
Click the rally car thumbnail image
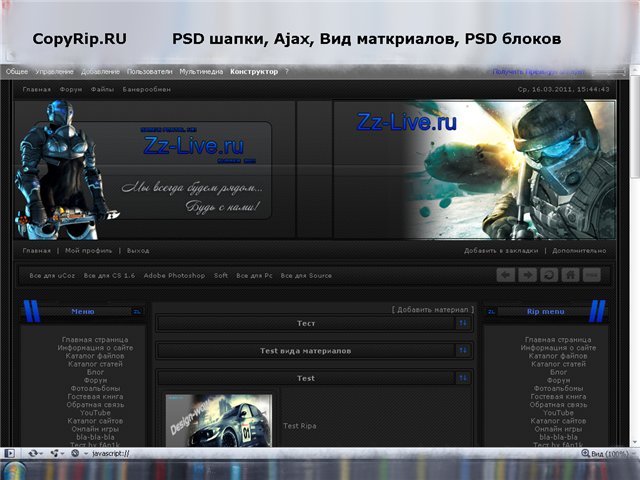(219, 420)
